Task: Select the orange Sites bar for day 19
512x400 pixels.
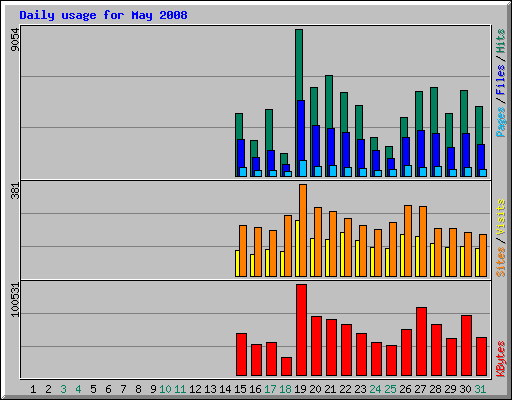Action: pyautogui.click(x=303, y=230)
